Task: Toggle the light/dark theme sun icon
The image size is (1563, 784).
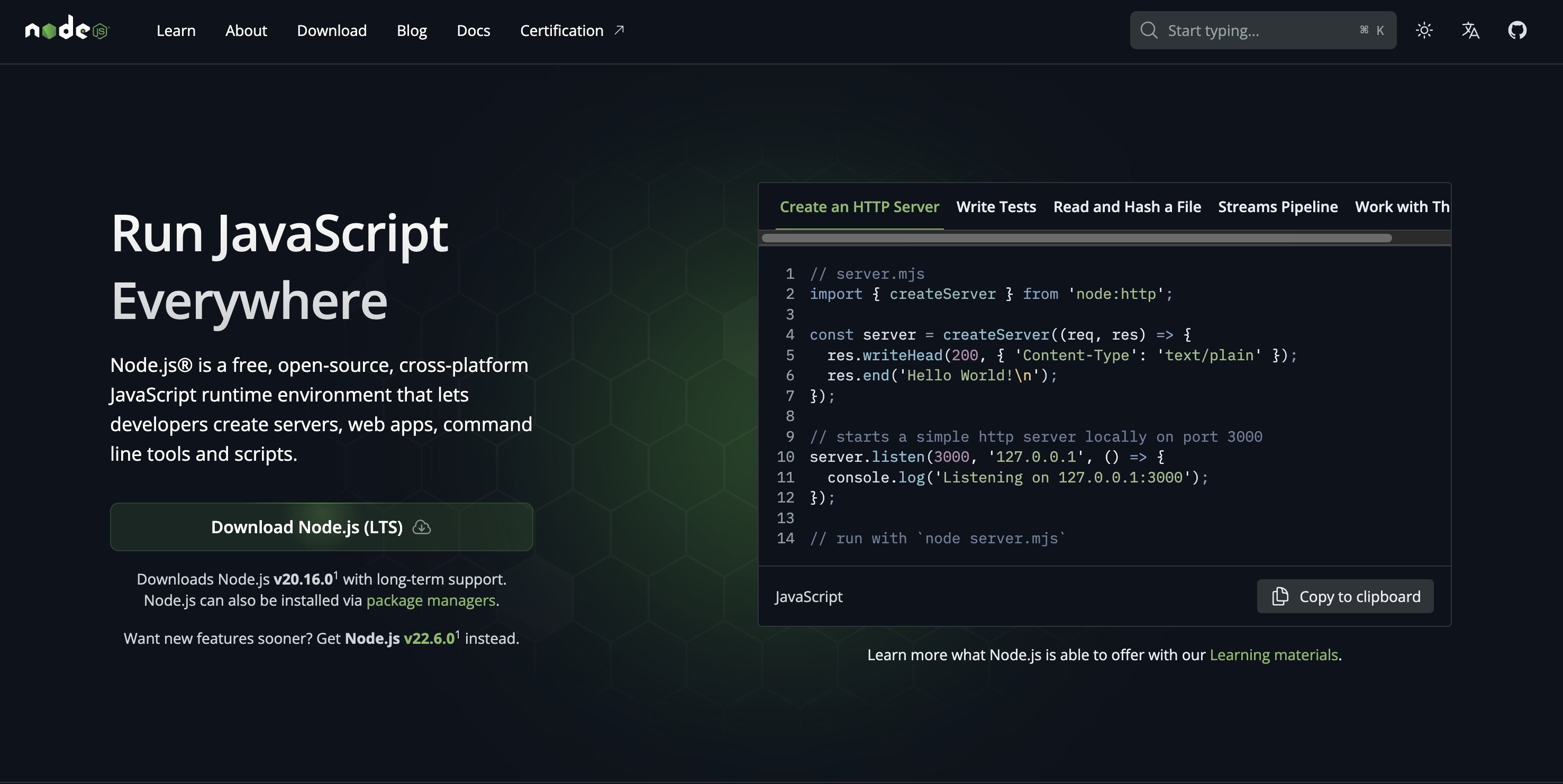Action: 1424,30
